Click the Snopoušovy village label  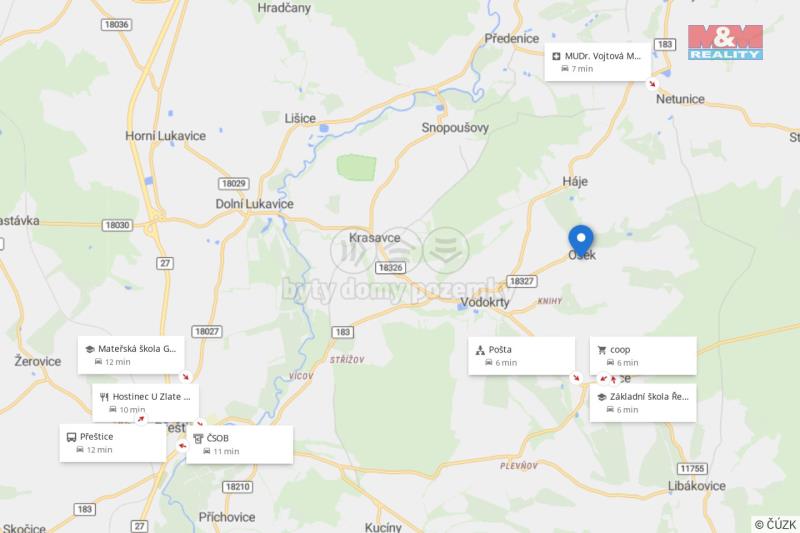(455, 128)
